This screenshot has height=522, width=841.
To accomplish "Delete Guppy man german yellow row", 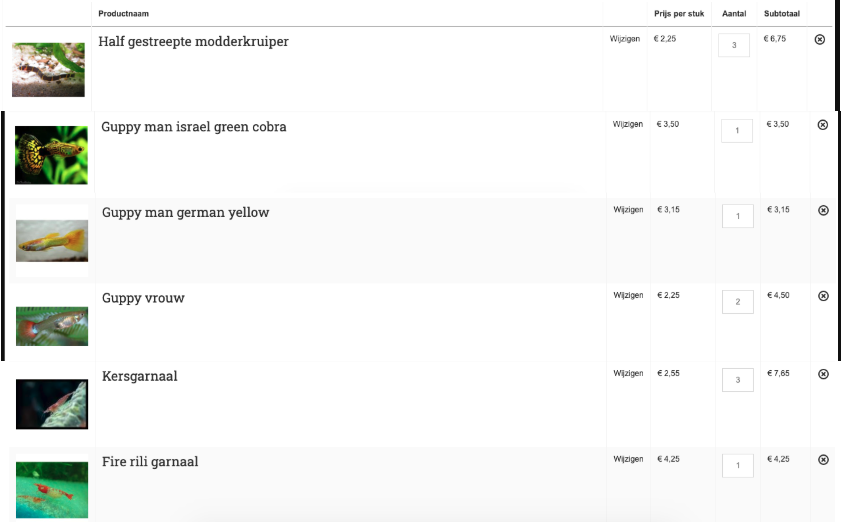I will coord(823,210).
